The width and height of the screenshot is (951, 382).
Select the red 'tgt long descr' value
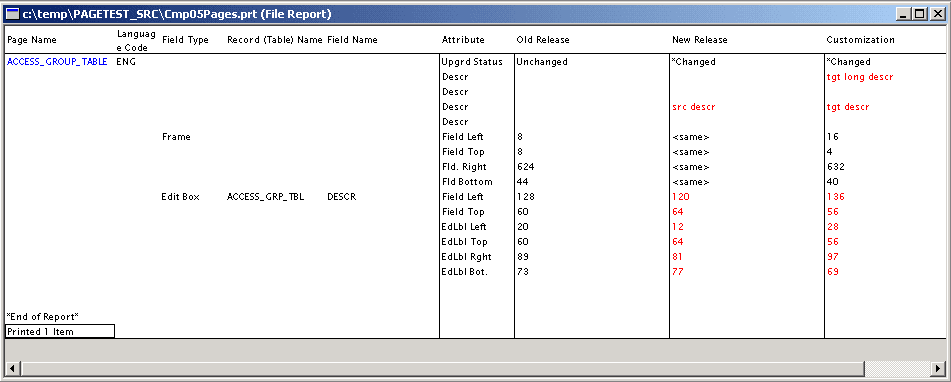pyautogui.click(x=859, y=77)
